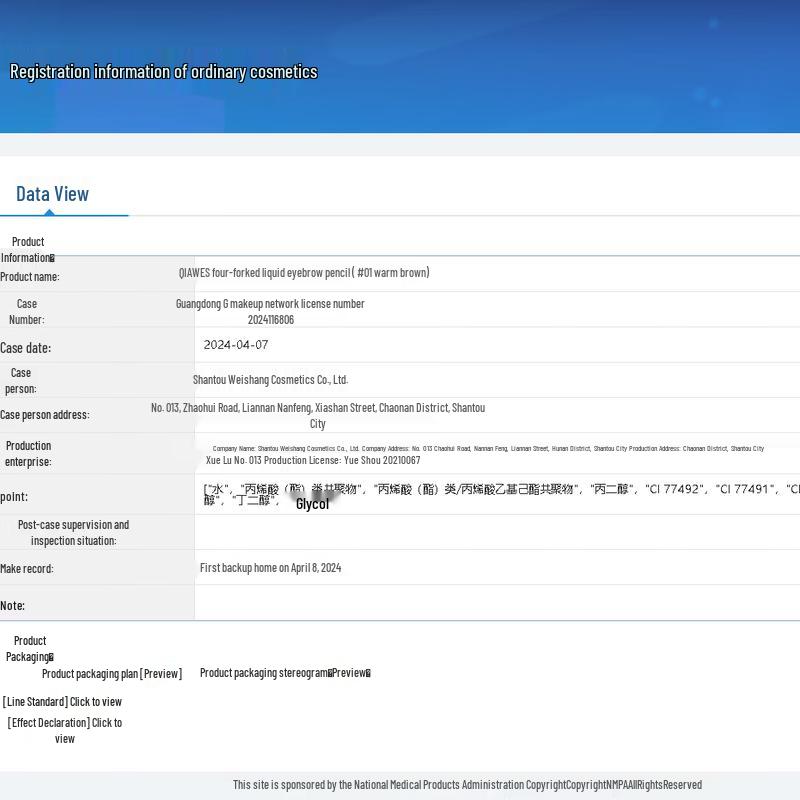Click the QIAWES eyebrow pencil product name
Screen dimensions: 800x800
[x=304, y=273]
